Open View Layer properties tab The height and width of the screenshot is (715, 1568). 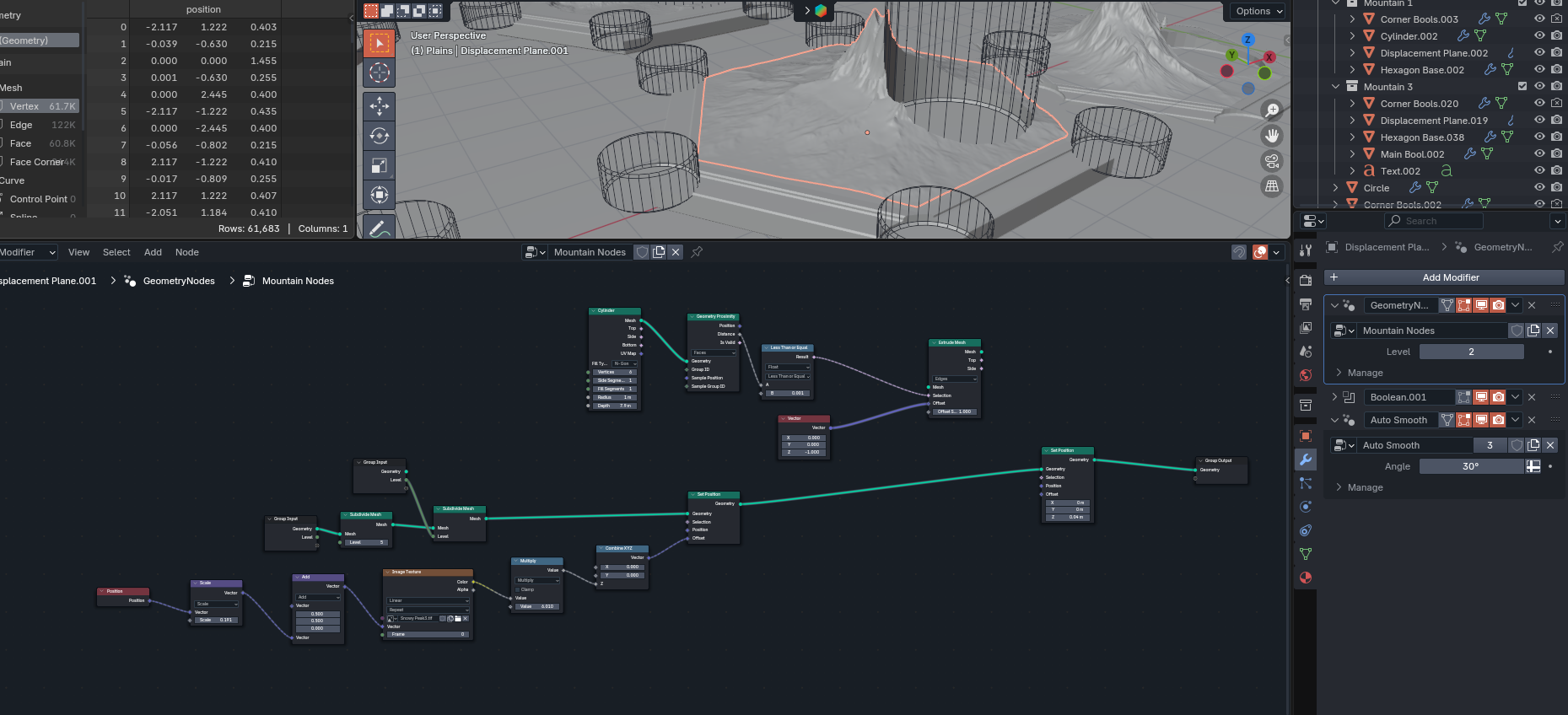1306,328
